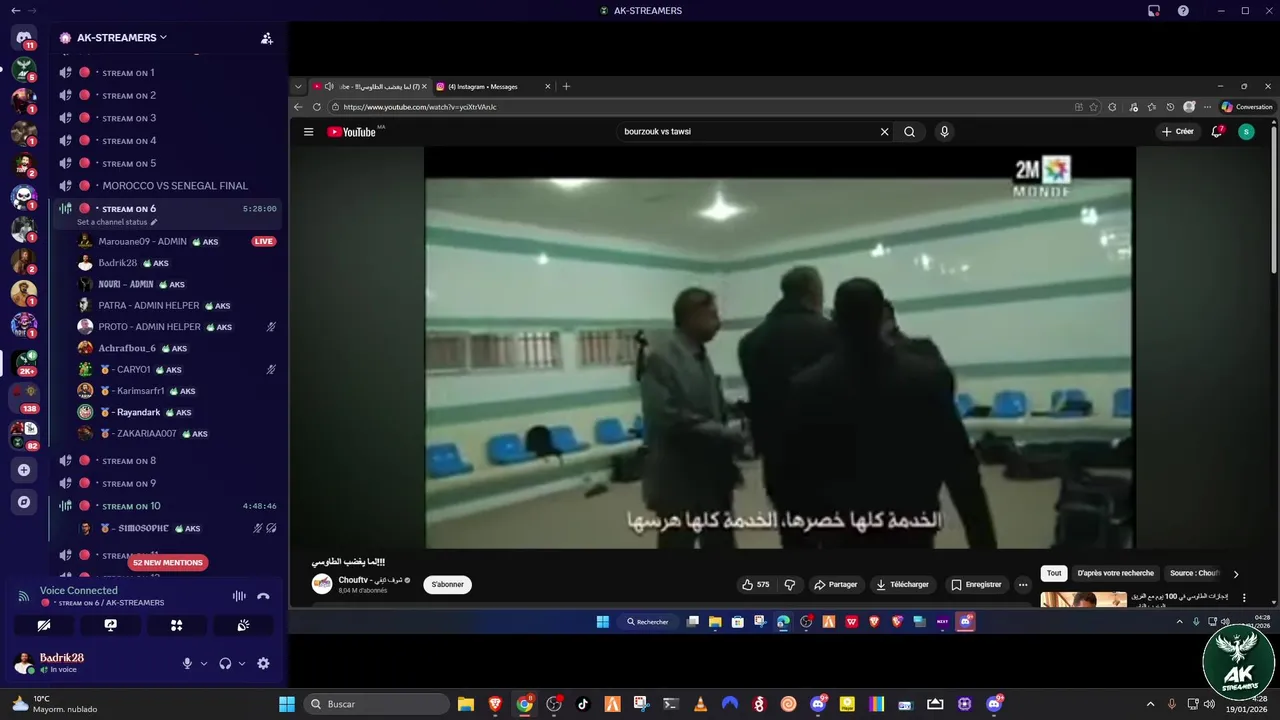Viewport: 1280px width, 720px height.
Task: Dislike the YouTube video
Action: tap(789, 584)
